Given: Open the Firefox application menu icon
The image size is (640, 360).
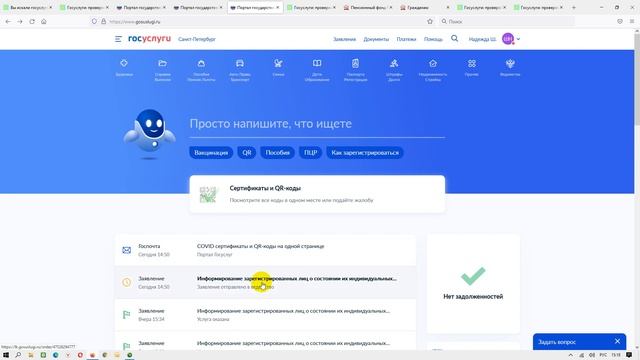Looking at the screenshot, I should (632, 21).
